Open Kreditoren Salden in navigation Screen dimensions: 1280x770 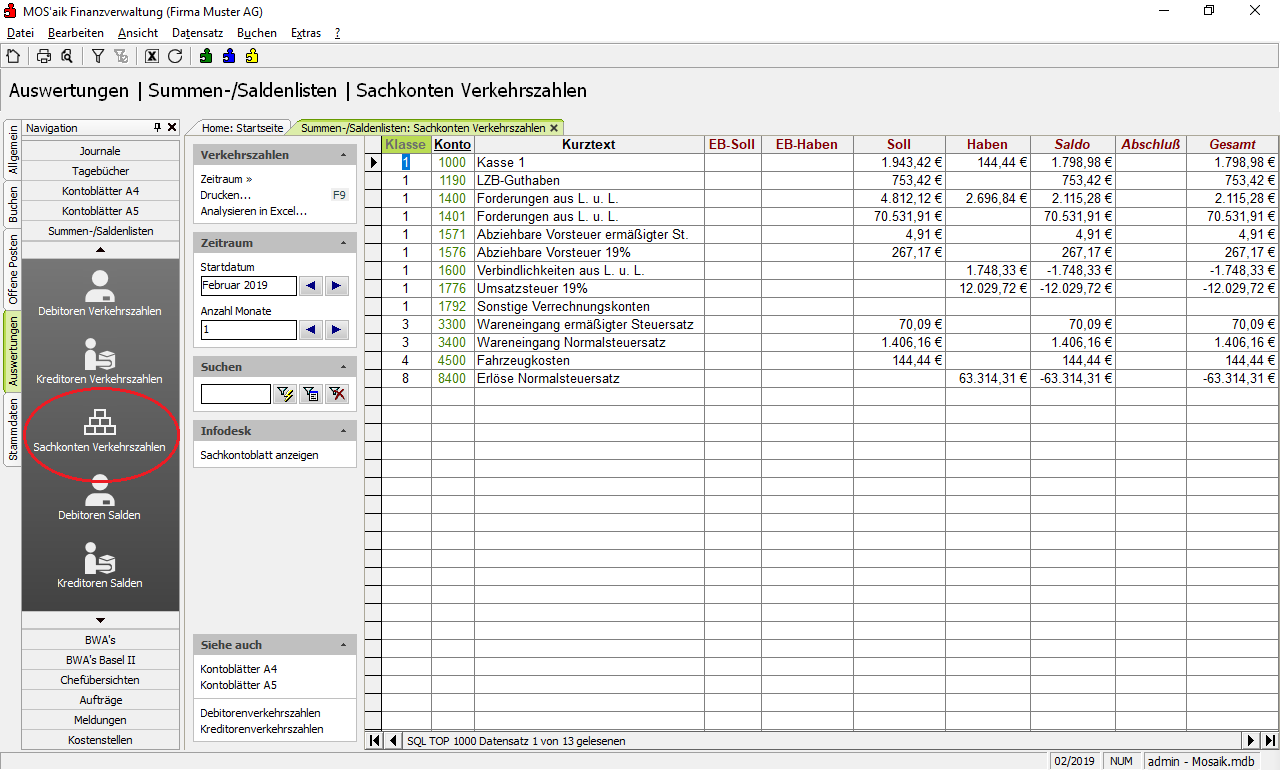(99, 565)
